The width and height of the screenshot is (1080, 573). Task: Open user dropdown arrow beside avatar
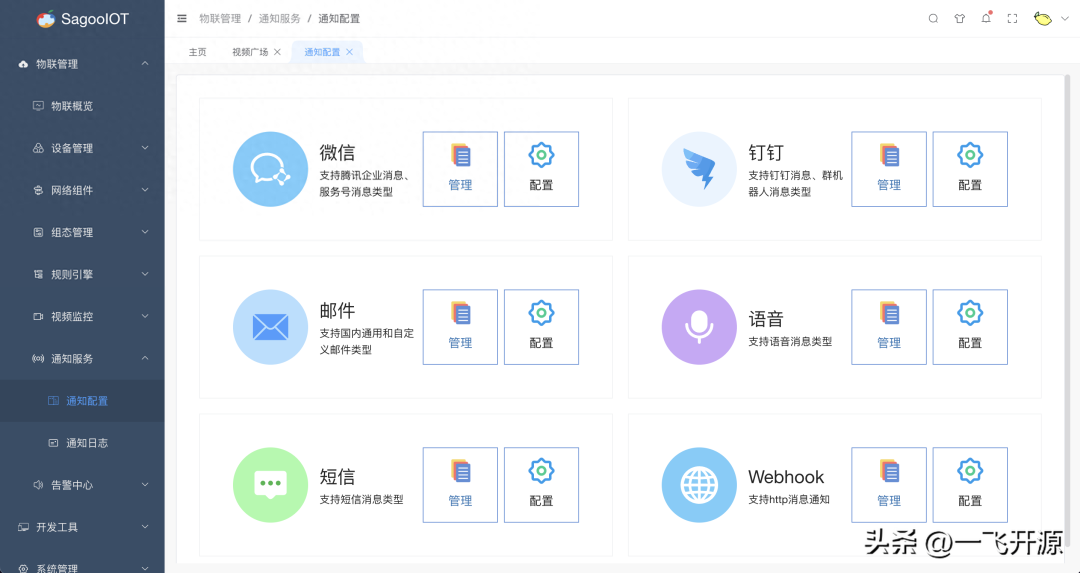1065,19
